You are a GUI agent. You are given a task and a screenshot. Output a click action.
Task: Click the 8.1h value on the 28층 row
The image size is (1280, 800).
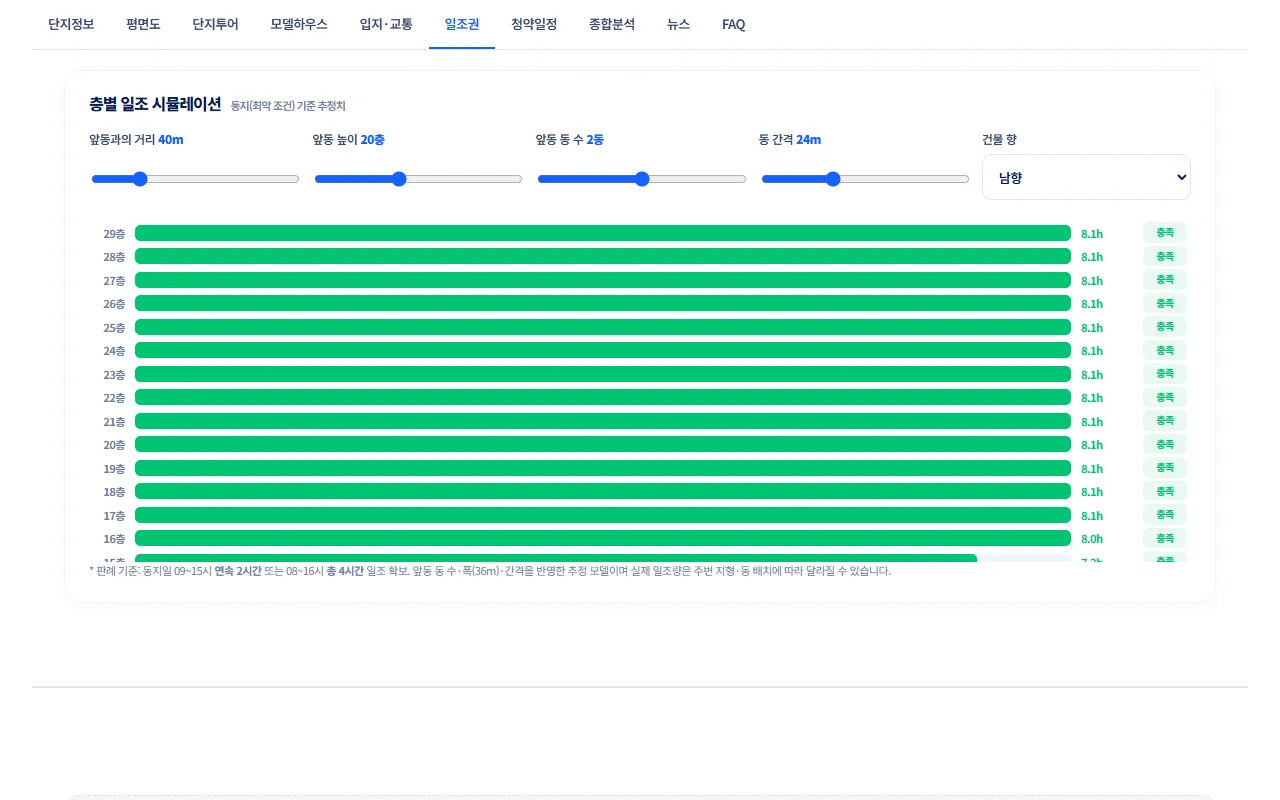[1092, 257]
